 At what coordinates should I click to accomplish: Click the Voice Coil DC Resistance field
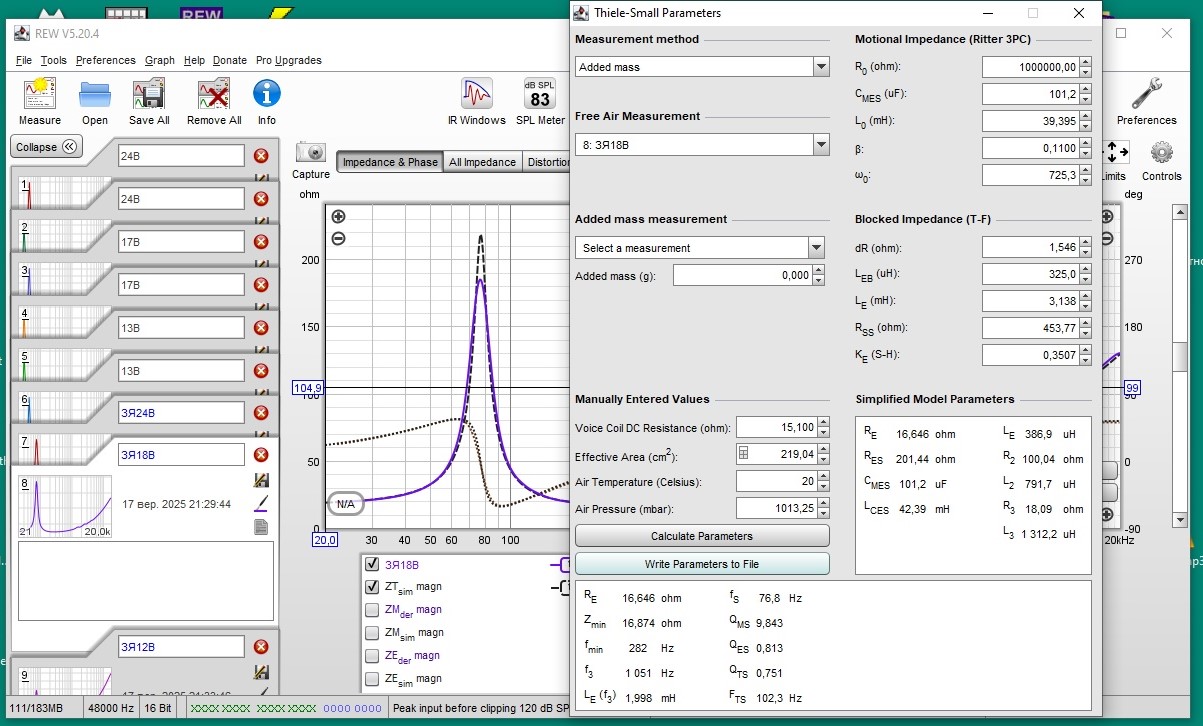point(776,428)
